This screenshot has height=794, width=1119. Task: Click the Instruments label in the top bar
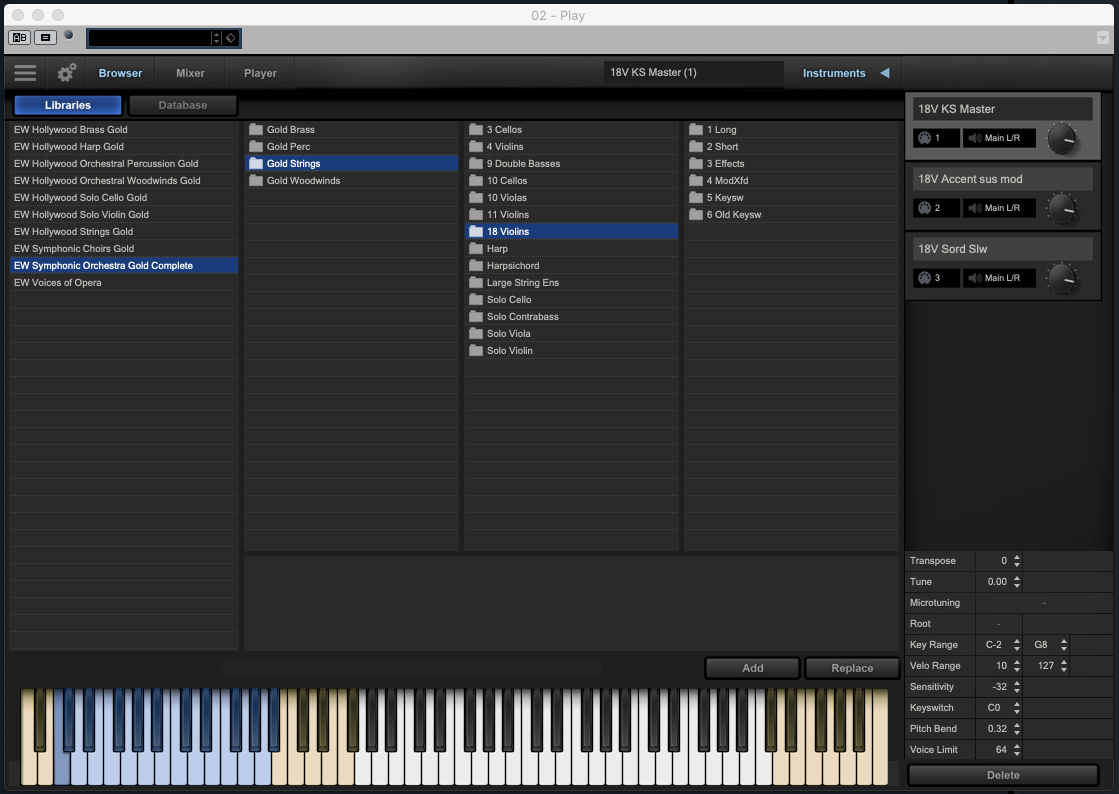[834, 73]
